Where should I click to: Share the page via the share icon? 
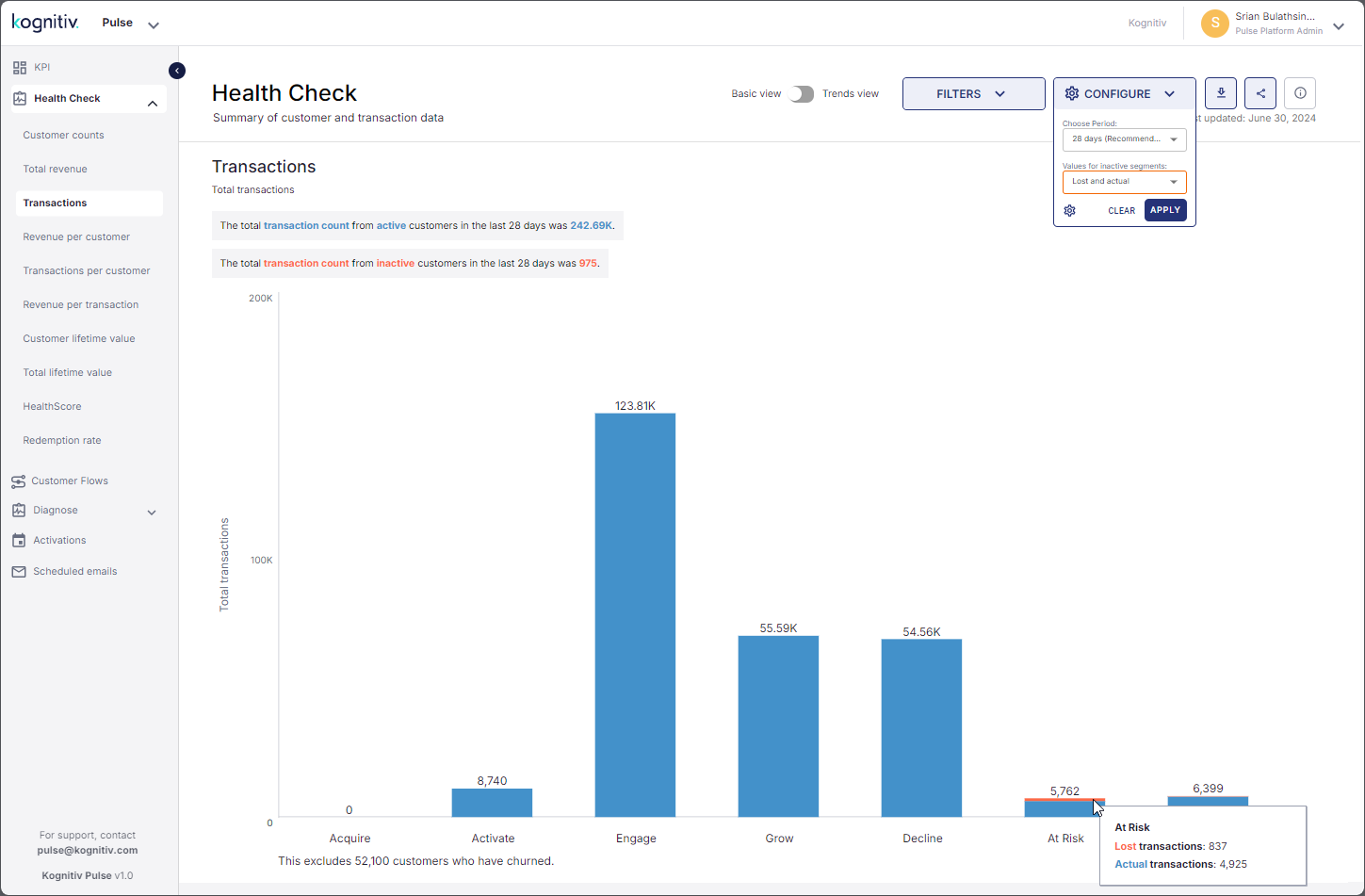(x=1260, y=93)
